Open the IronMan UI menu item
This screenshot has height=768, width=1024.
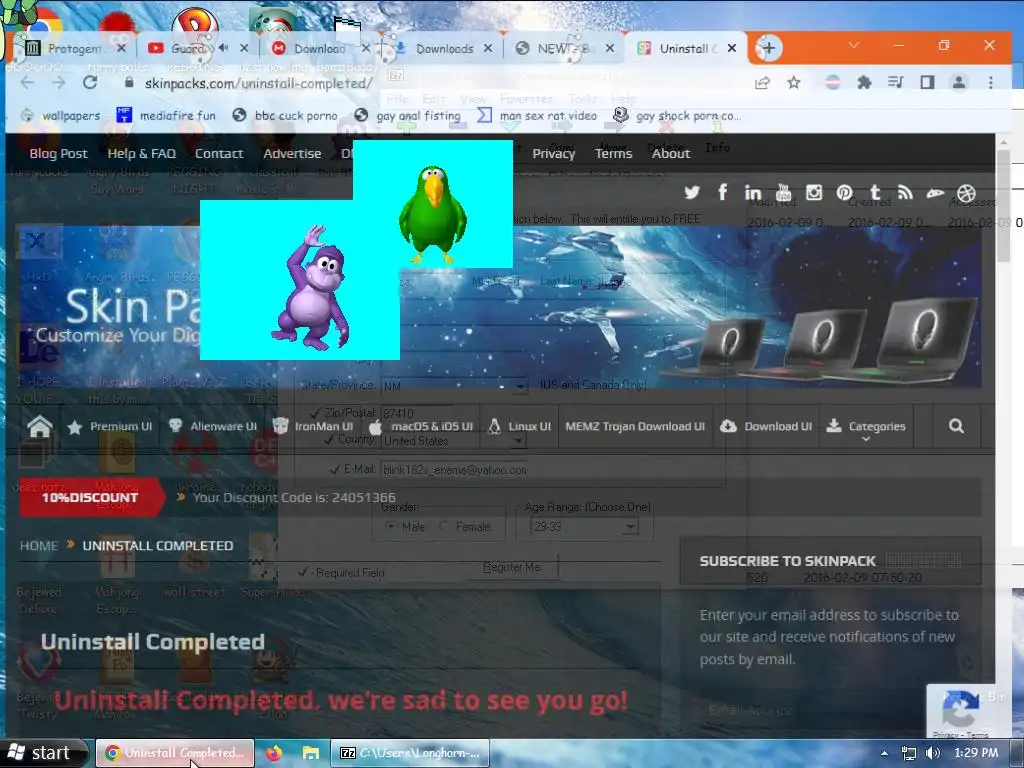(x=313, y=426)
